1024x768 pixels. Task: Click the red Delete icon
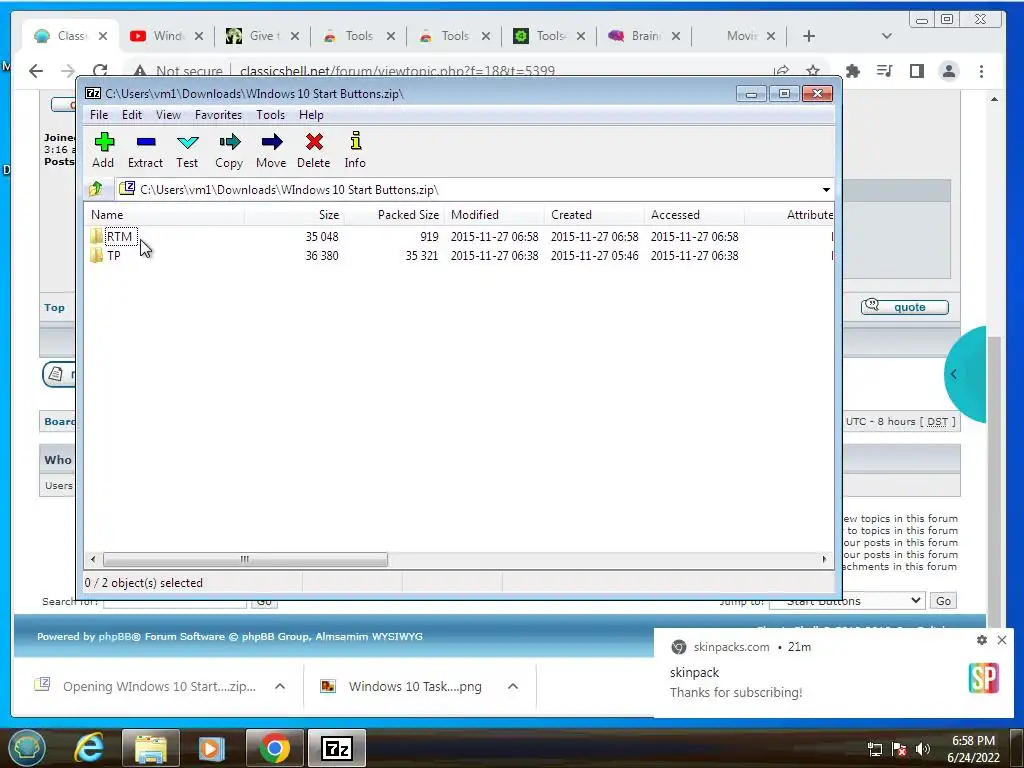(x=313, y=150)
